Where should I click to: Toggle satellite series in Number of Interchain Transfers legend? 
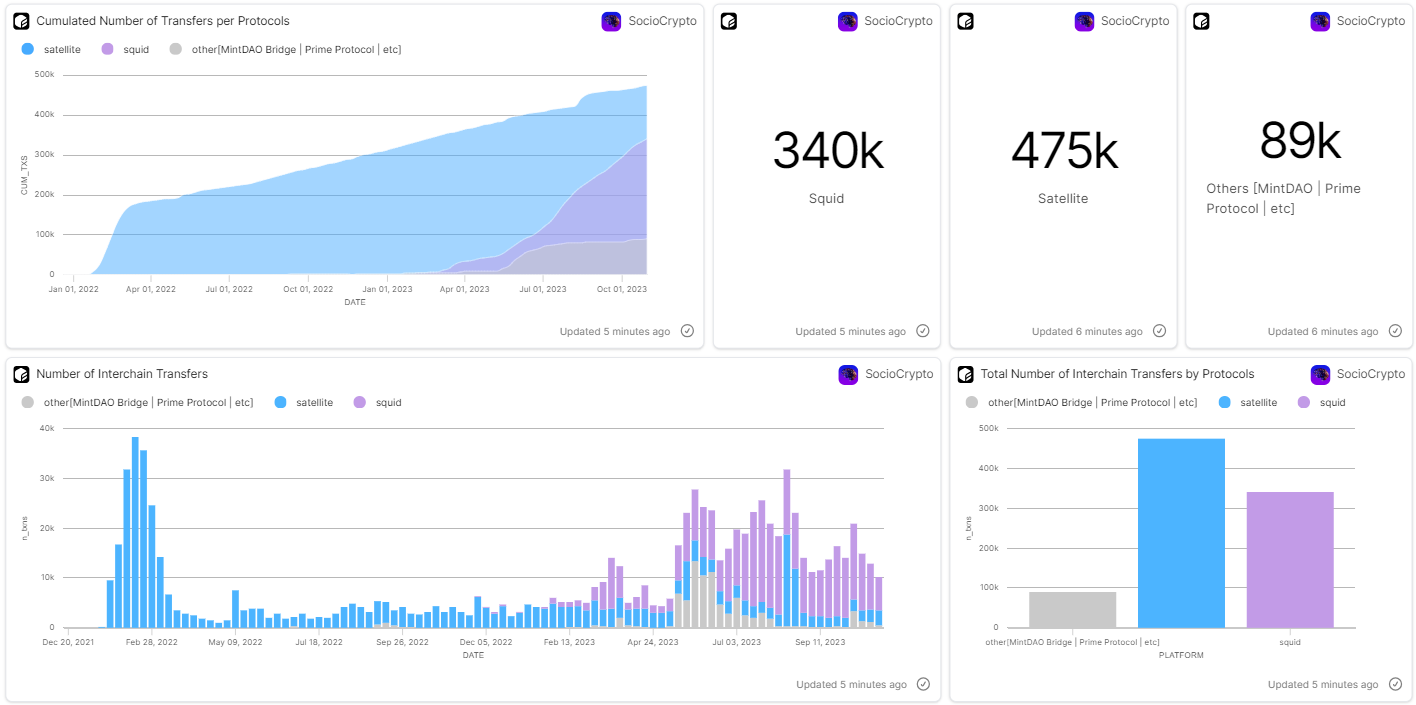pos(303,402)
